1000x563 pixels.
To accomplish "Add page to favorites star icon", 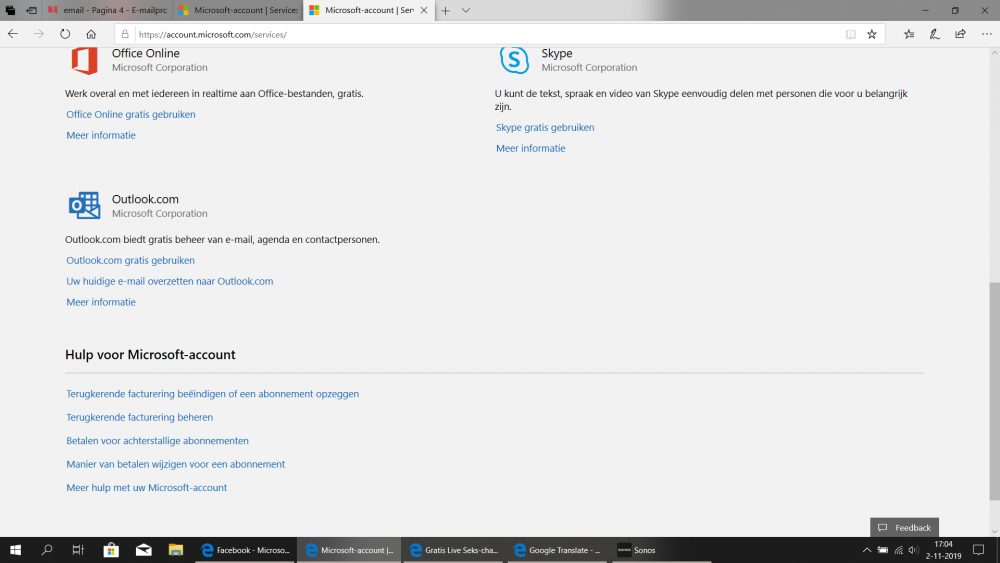I will point(872,34).
